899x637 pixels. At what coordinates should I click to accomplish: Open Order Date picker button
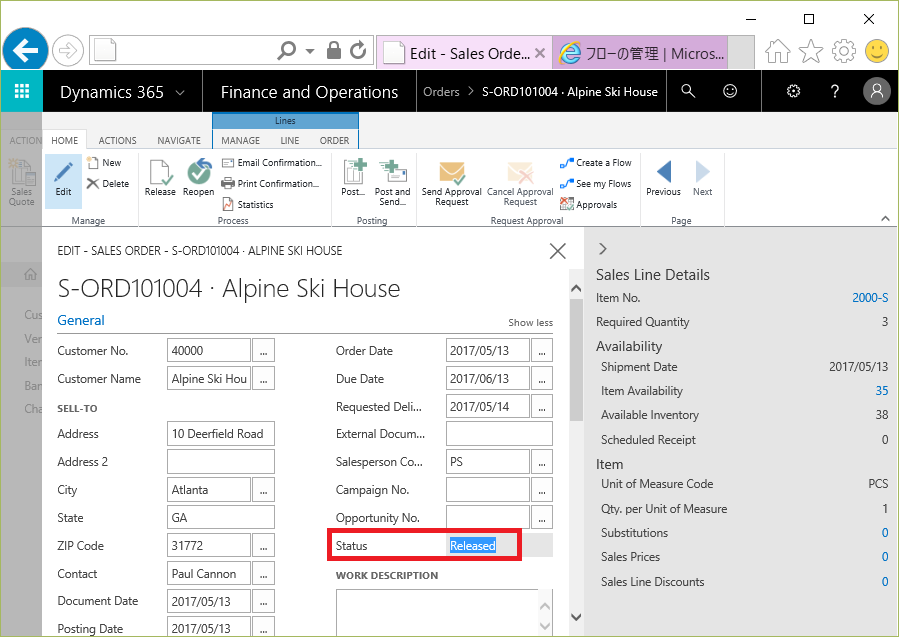click(542, 350)
